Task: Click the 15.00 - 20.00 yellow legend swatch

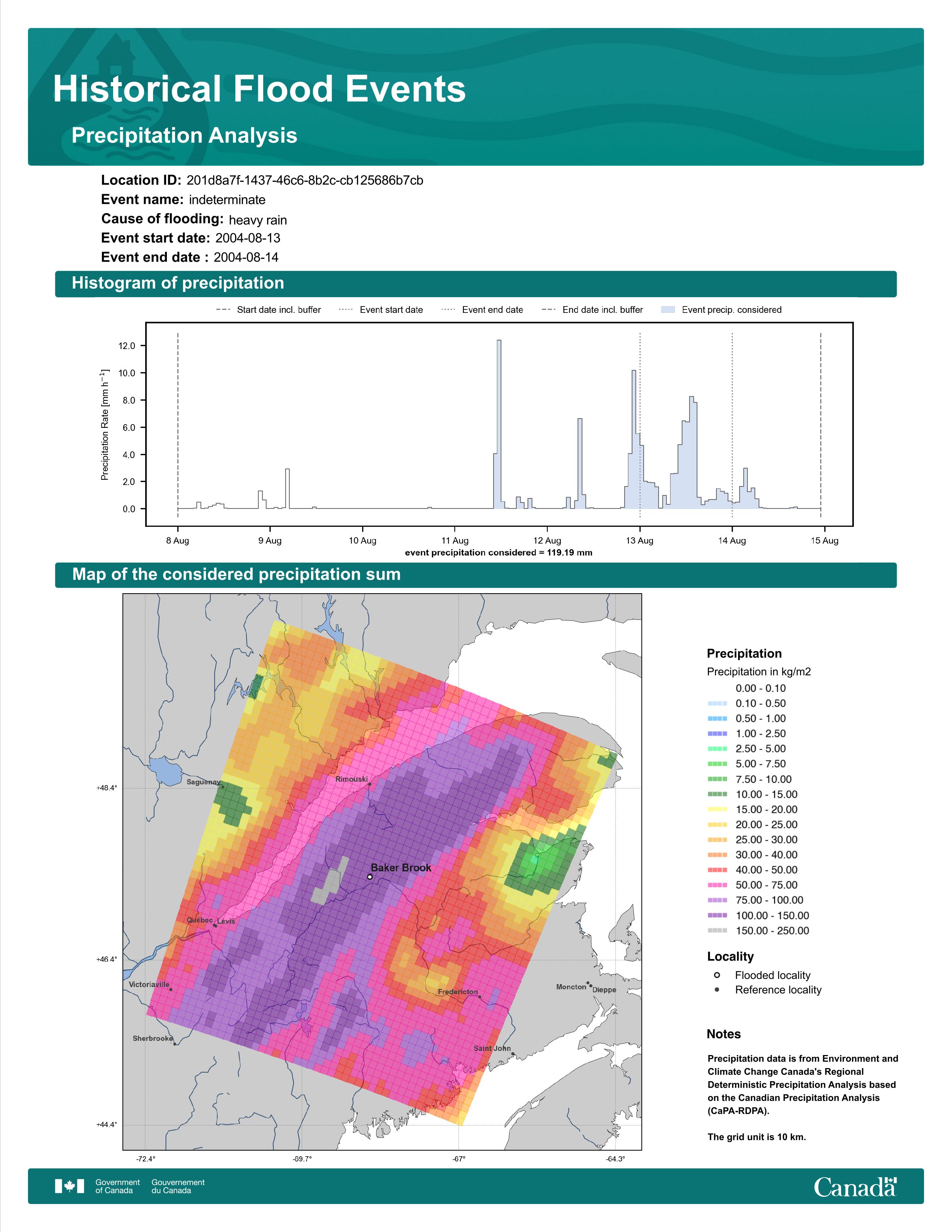Action: click(718, 809)
